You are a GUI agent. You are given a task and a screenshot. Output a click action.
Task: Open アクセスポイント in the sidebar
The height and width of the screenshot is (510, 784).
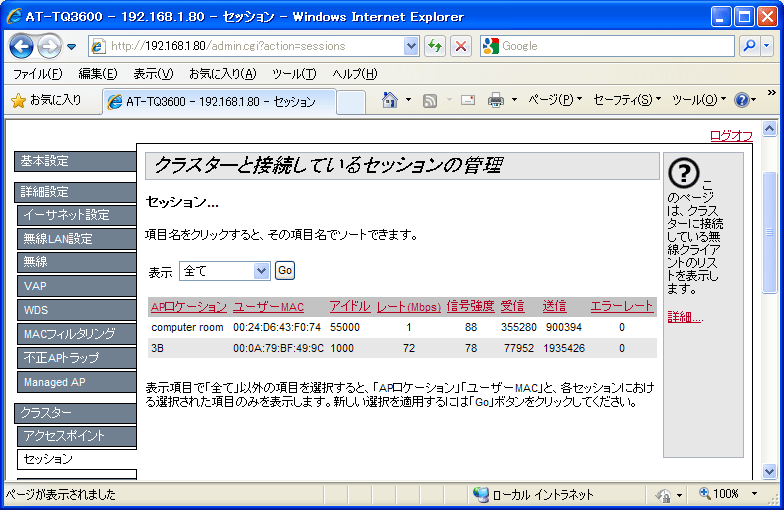coord(76,436)
